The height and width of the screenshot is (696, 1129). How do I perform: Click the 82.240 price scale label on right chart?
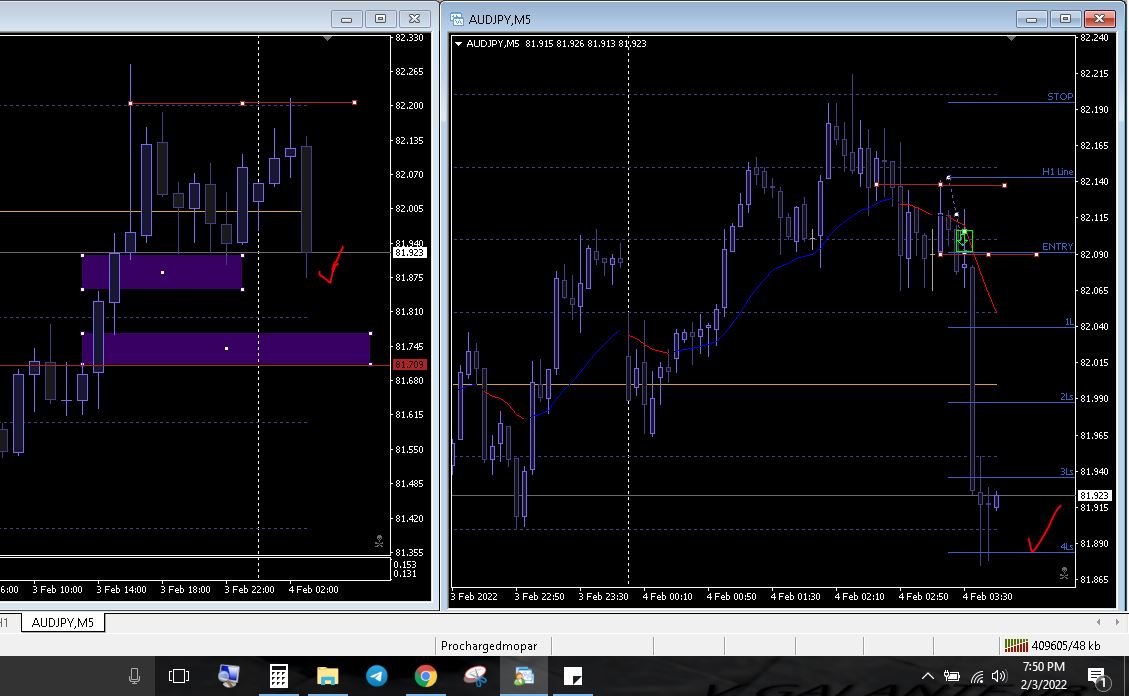[x=1094, y=38]
